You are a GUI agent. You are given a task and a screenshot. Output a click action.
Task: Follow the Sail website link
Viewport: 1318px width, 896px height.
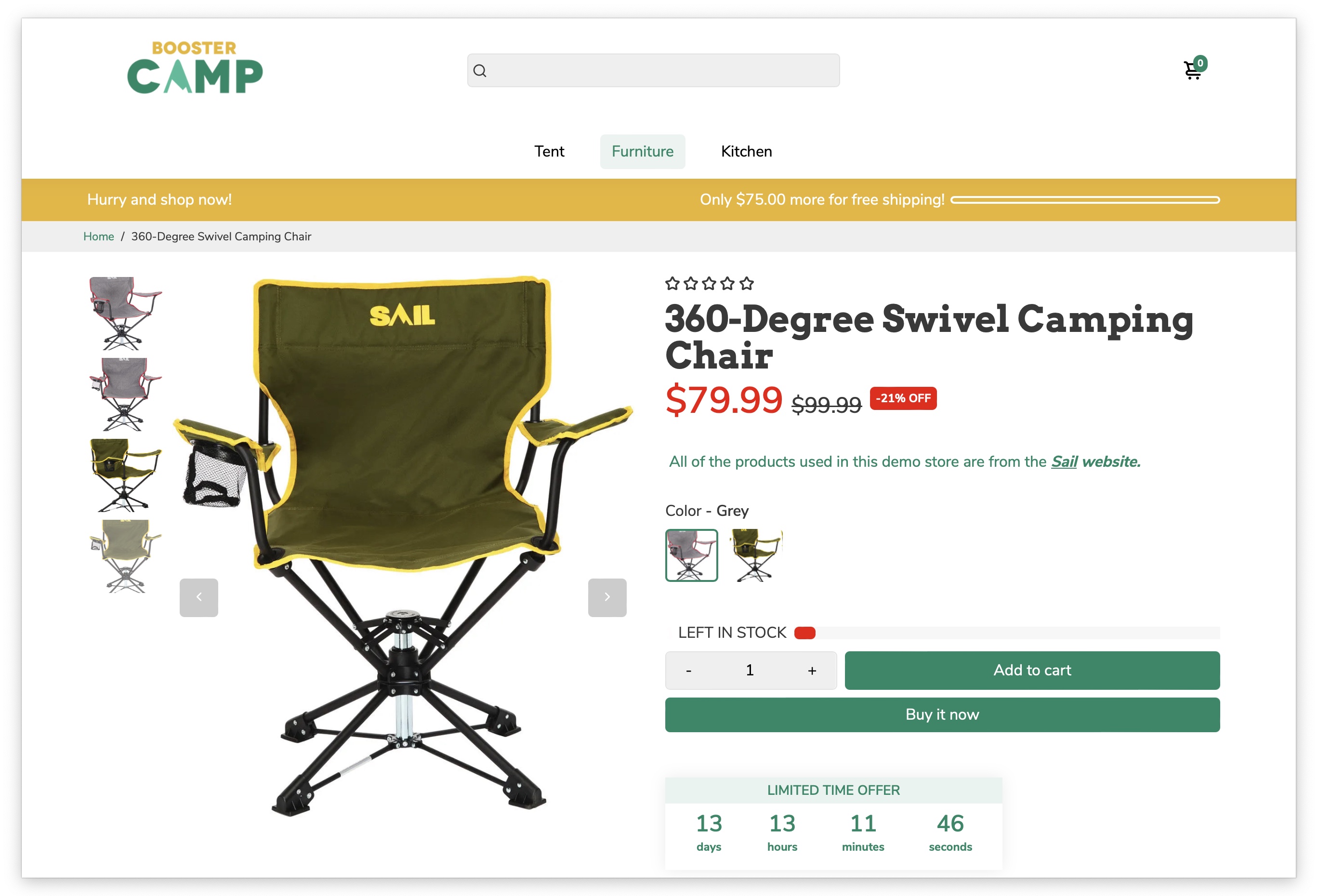point(1095,461)
